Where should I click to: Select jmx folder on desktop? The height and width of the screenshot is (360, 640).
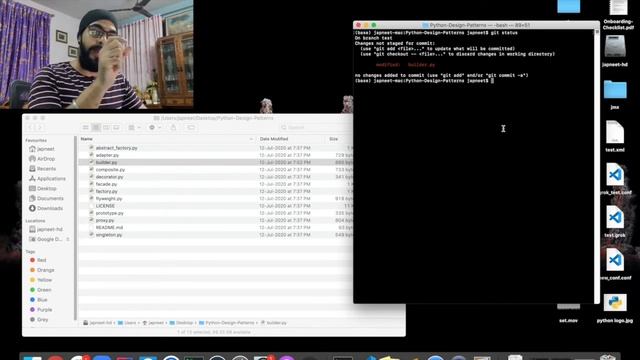[615, 94]
